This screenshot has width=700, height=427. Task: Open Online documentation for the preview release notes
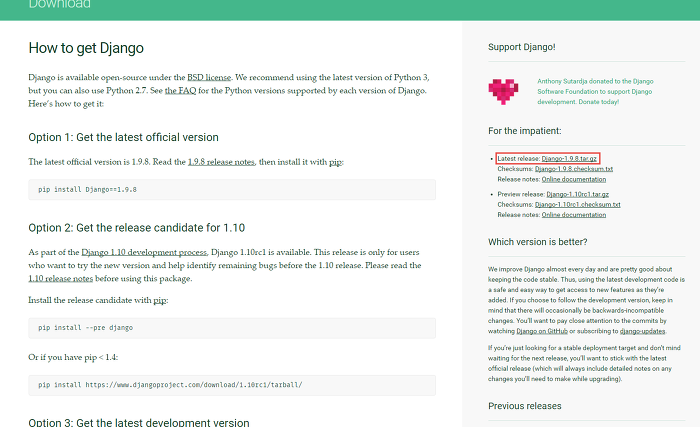574,215
